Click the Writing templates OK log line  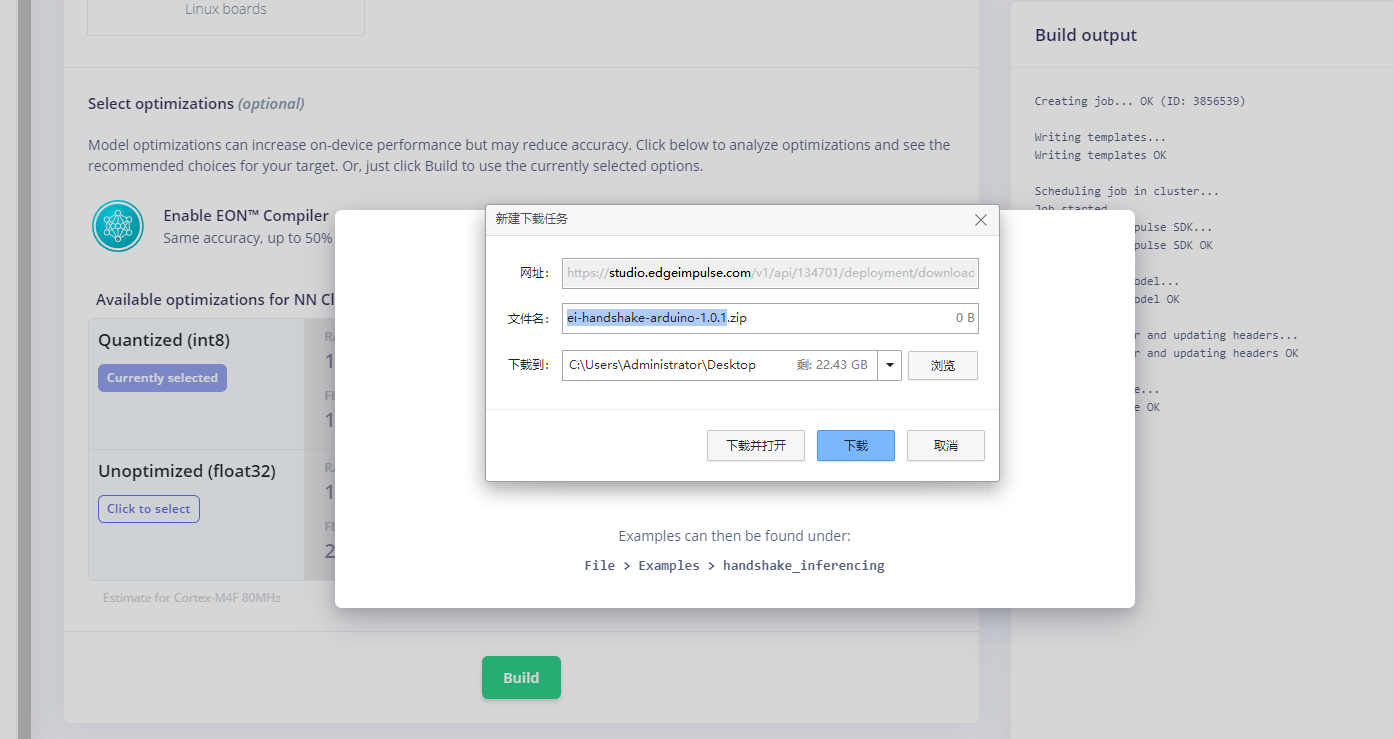(x=1101, y=155)
